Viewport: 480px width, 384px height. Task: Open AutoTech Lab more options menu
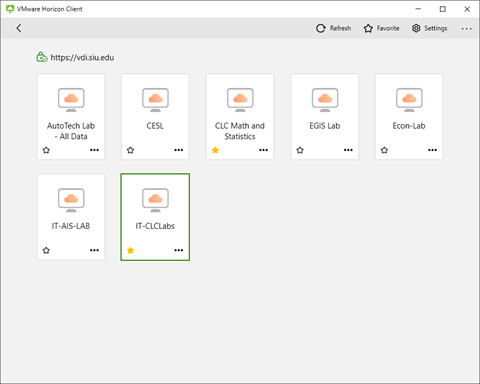pyautogui.click(x=94, y=150)
